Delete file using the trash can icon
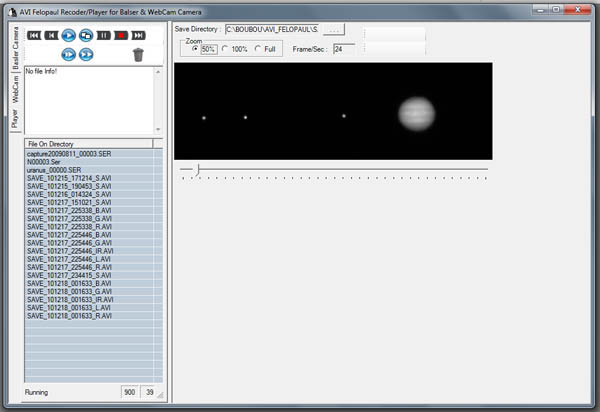 tap(138, 55)
